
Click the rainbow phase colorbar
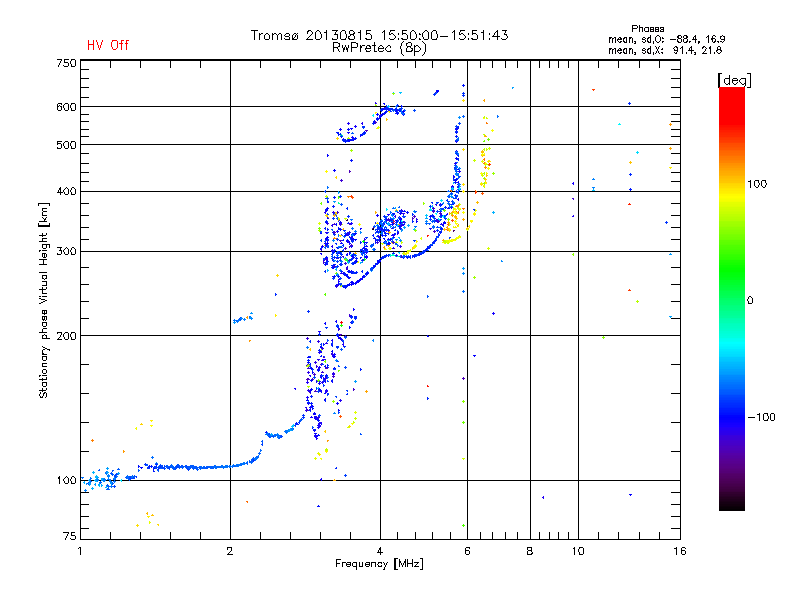[x=732, y=299]
